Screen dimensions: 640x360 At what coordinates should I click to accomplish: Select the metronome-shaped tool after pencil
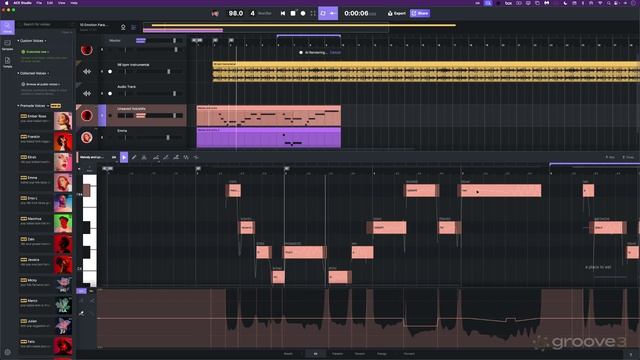144,157
